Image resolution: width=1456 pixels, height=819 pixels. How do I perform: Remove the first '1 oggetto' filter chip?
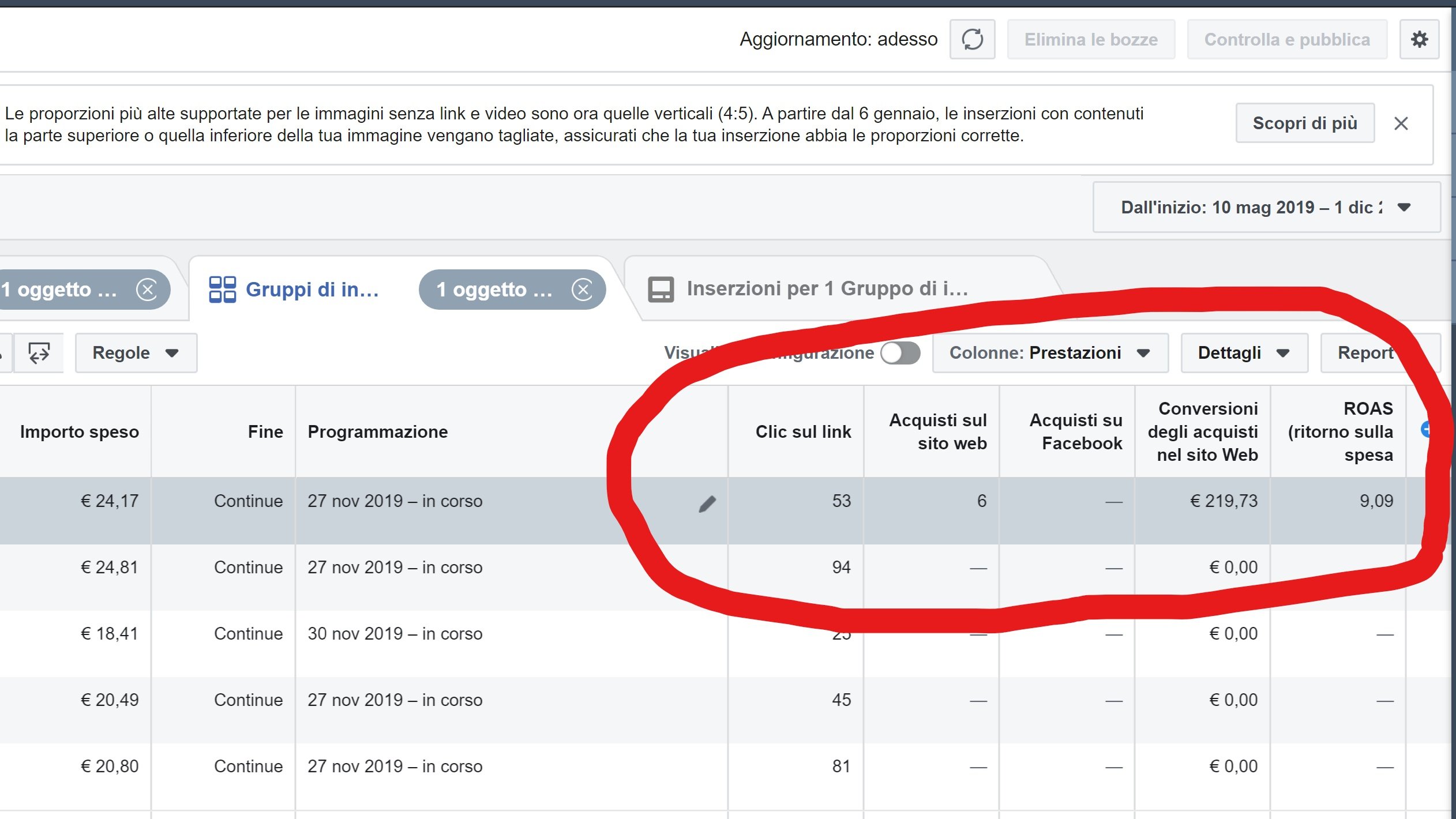coord(147,290)
